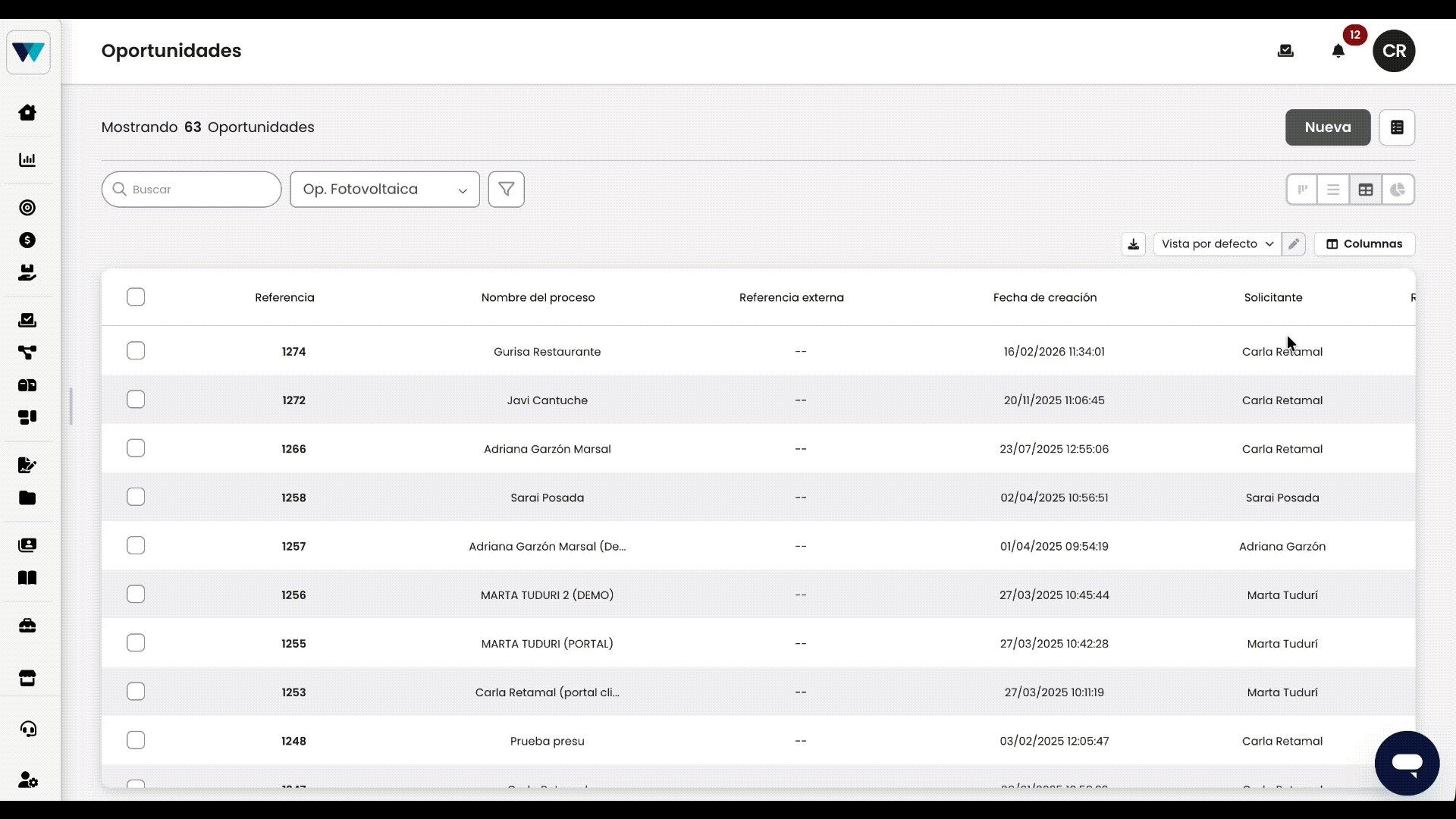
Task: Open the signed document sidebar icon
Action: tap(27, 465)
